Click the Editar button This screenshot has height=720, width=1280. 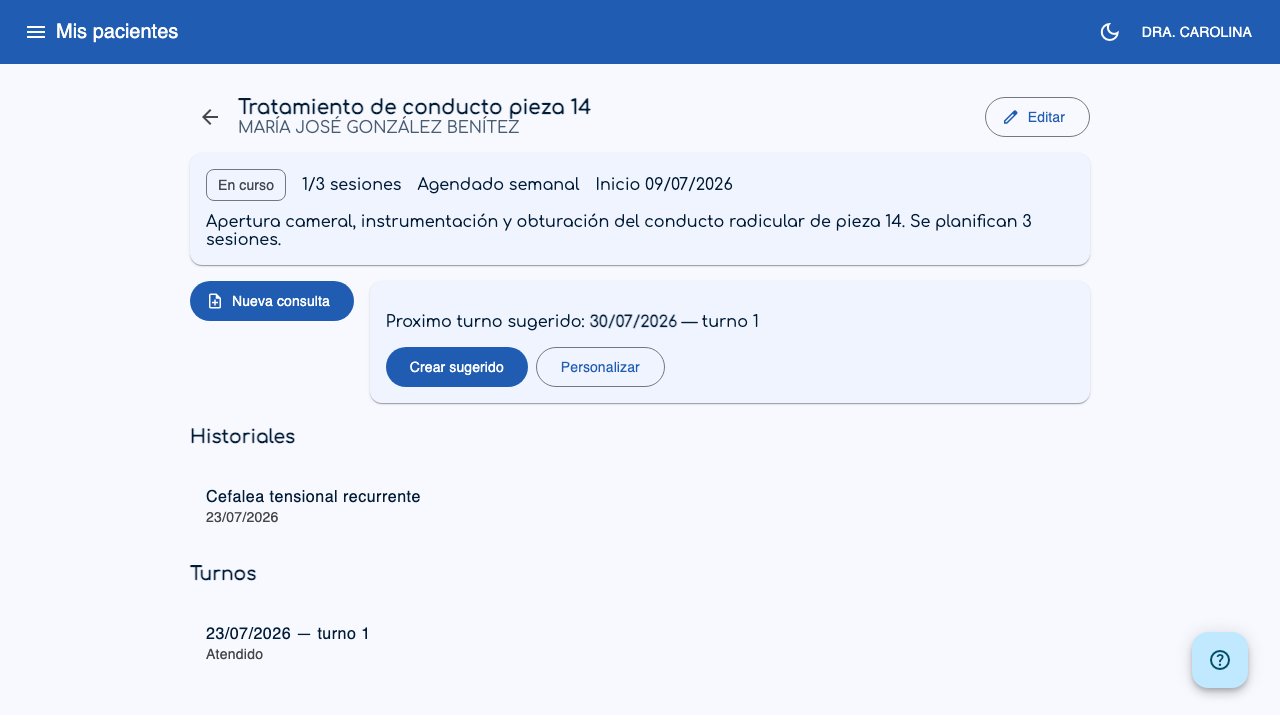click(x=1037, y=117)
